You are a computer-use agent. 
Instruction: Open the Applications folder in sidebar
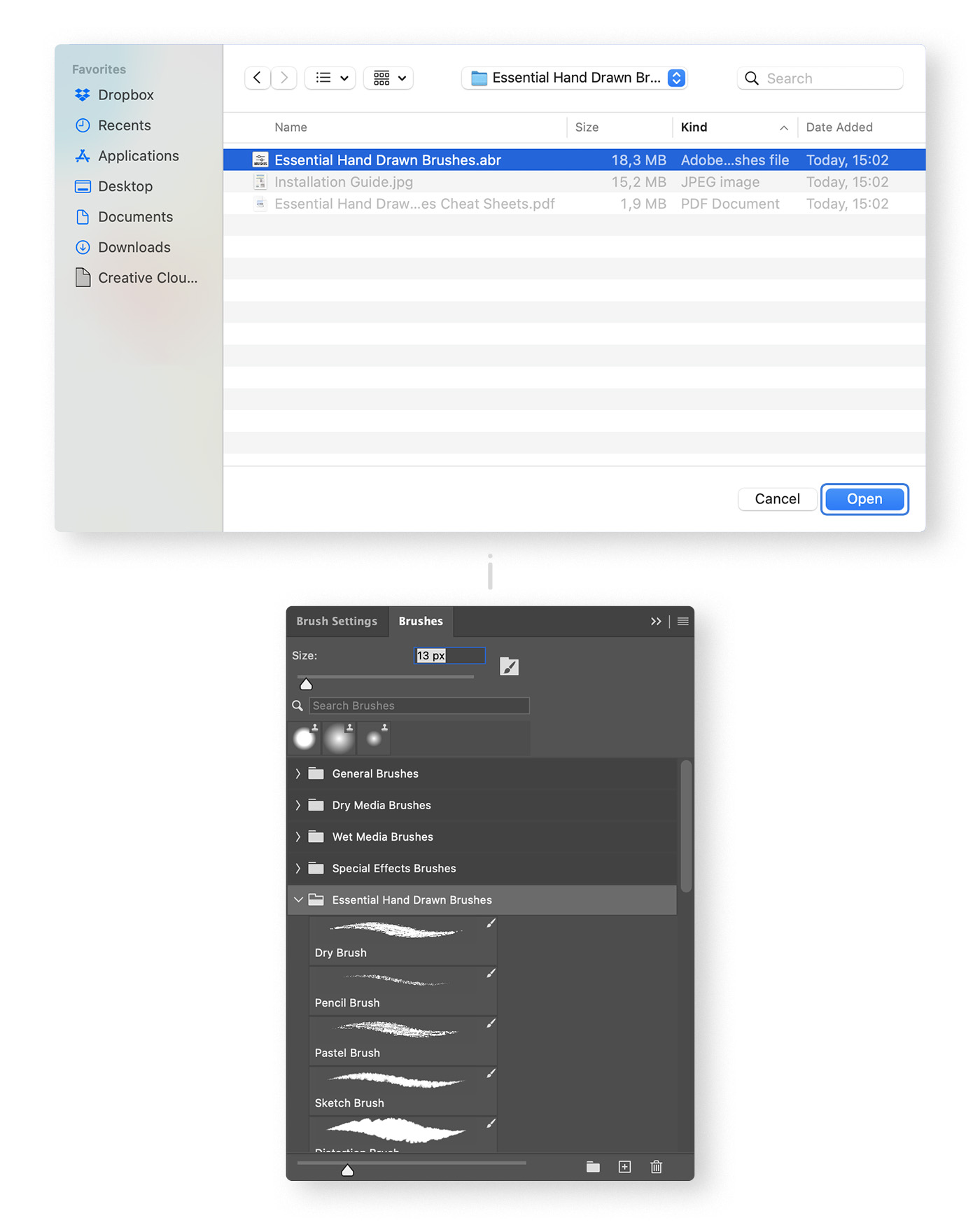[x=127, y=155]
